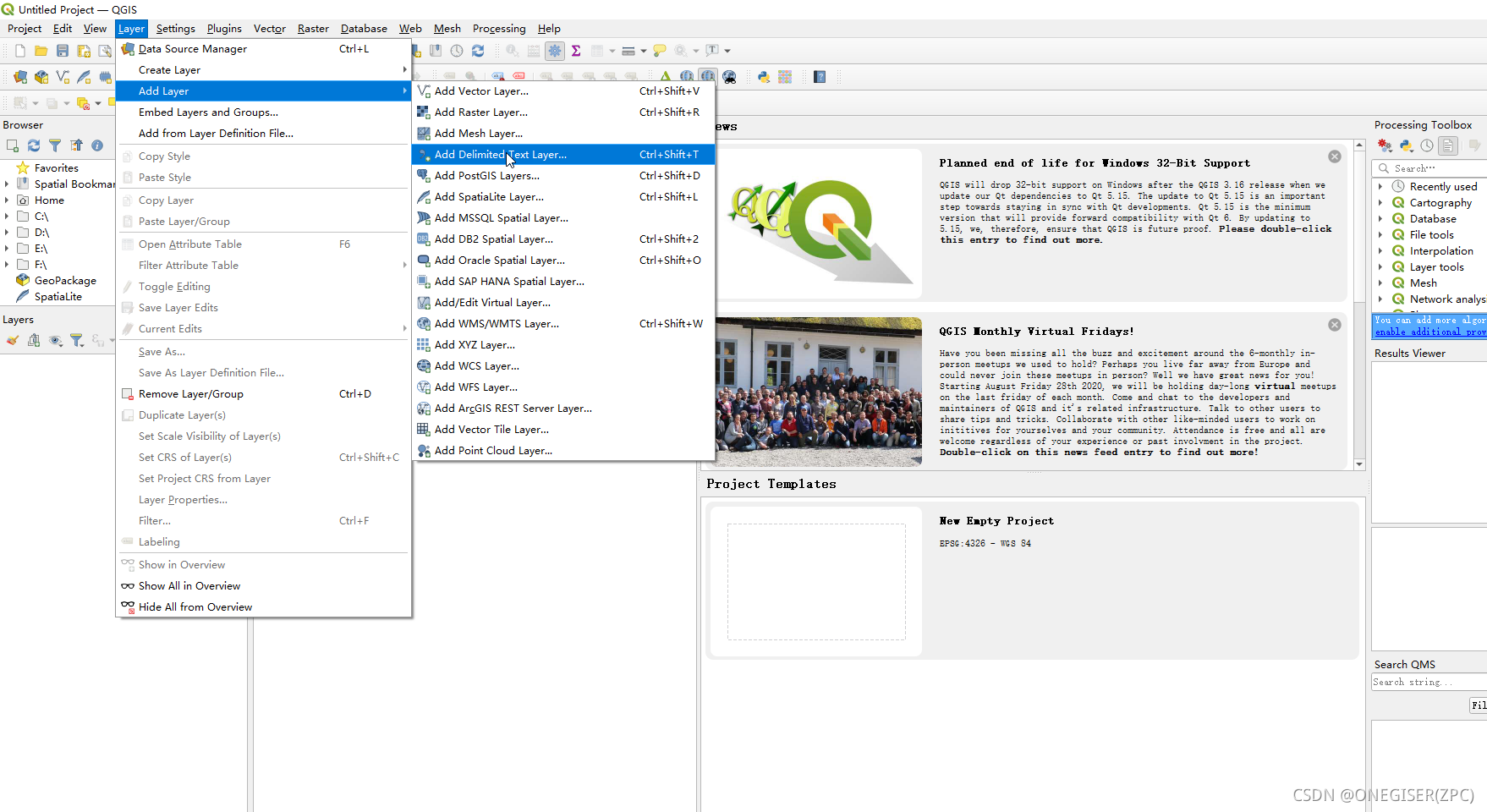
Task: Click the Search QMS input field
Action: [x=1429, y=682]
